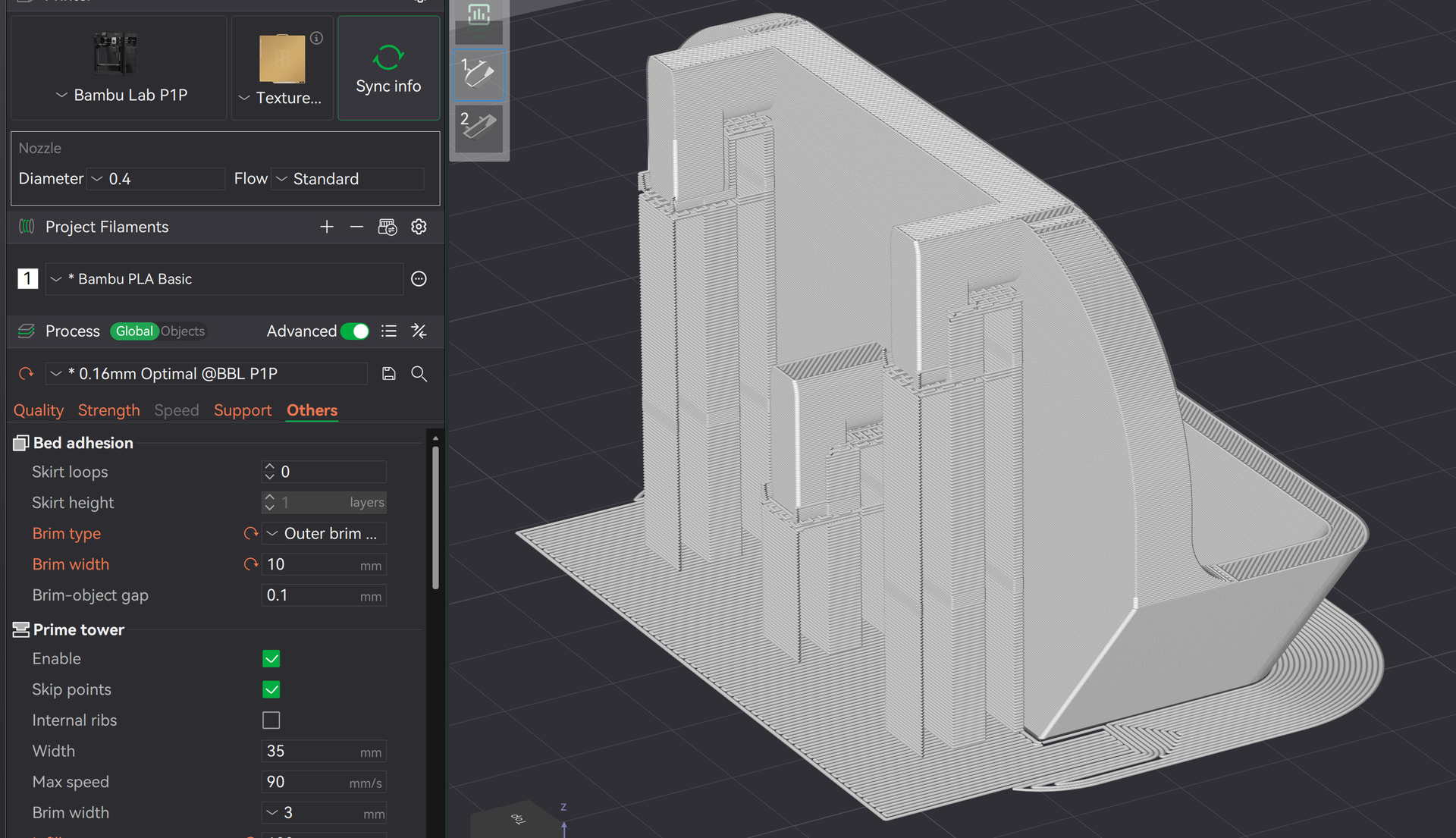Open the Brim type dropdown
Image resolution: width=1456 pixels, height=838 pixels.
point(324,534)
